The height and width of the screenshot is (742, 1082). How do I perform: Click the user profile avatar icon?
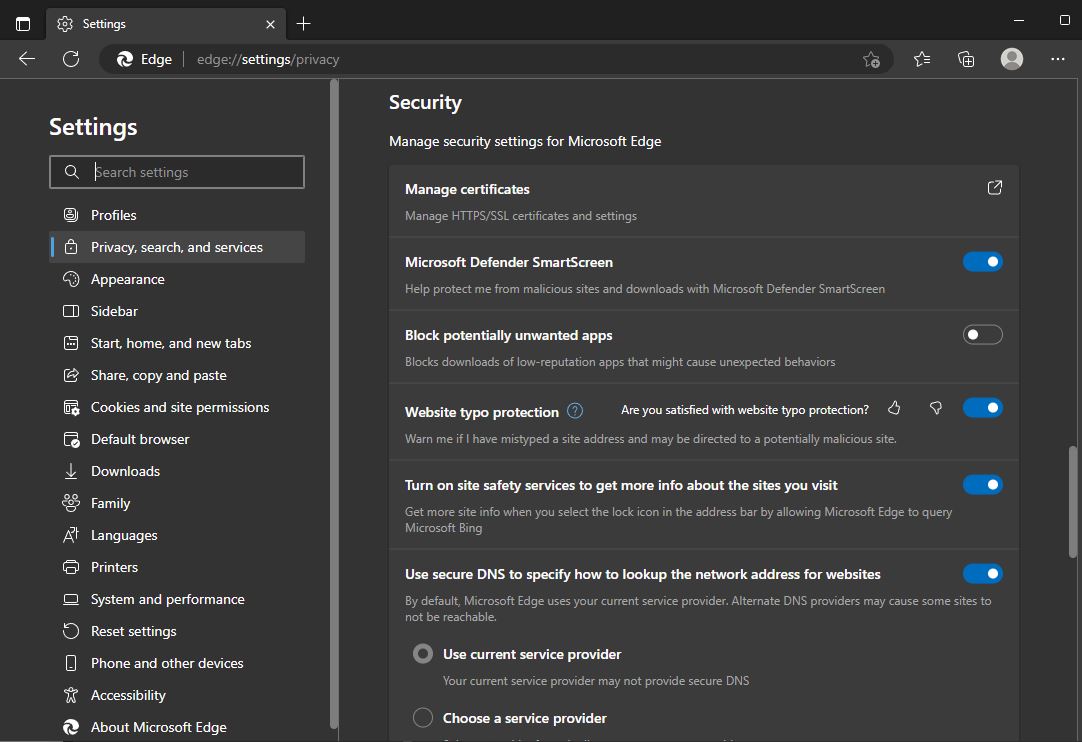[x=1012, y=59]
